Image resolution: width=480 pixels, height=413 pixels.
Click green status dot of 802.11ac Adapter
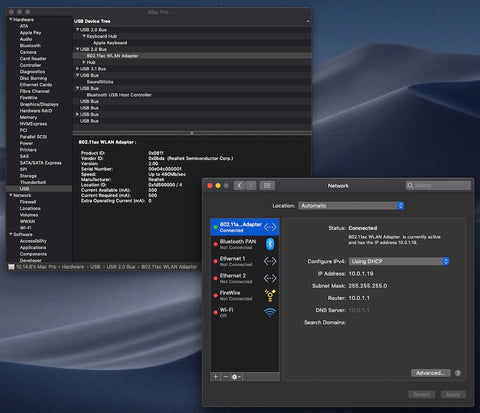(216, 227)
